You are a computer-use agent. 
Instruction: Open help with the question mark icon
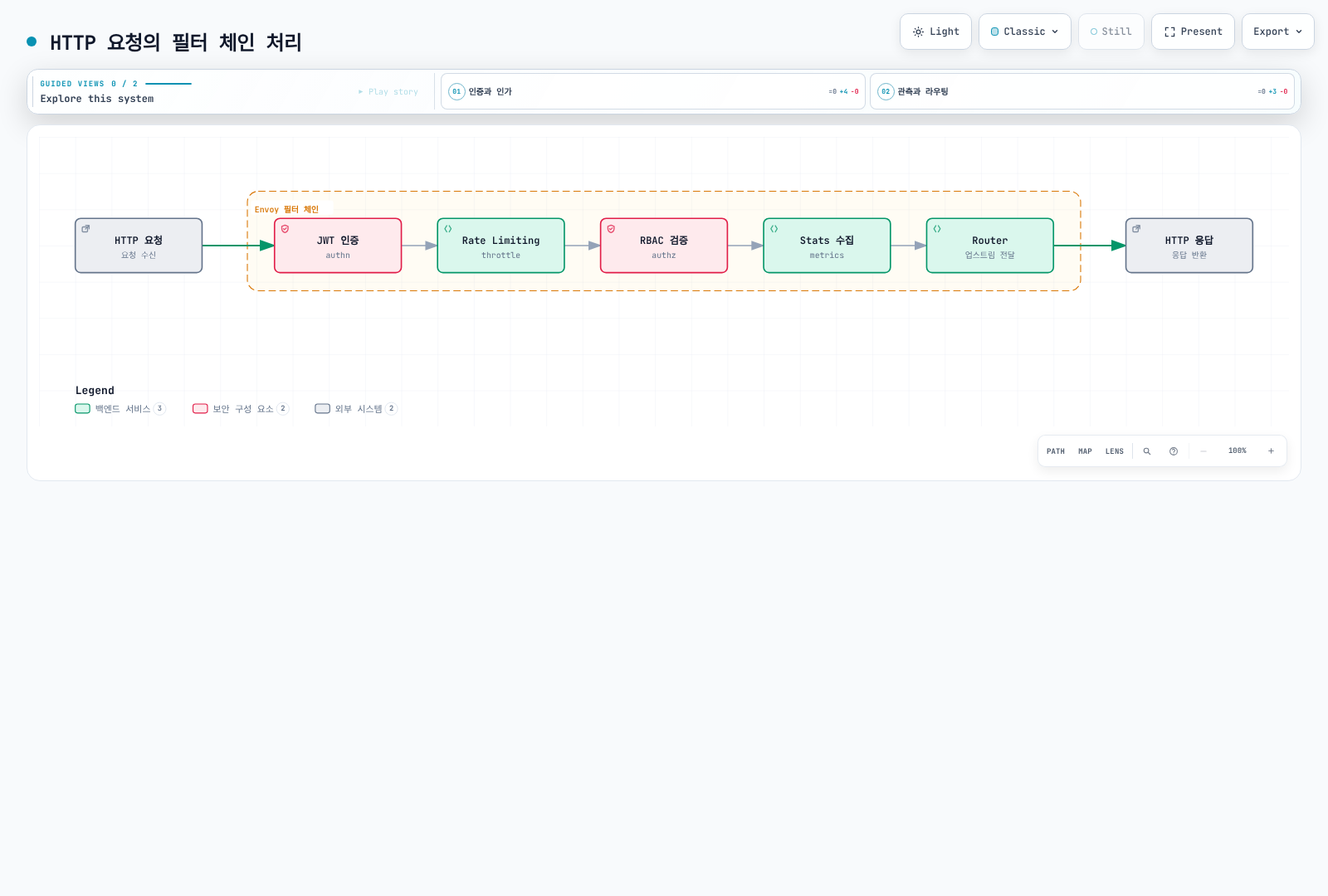[1174, 451]
